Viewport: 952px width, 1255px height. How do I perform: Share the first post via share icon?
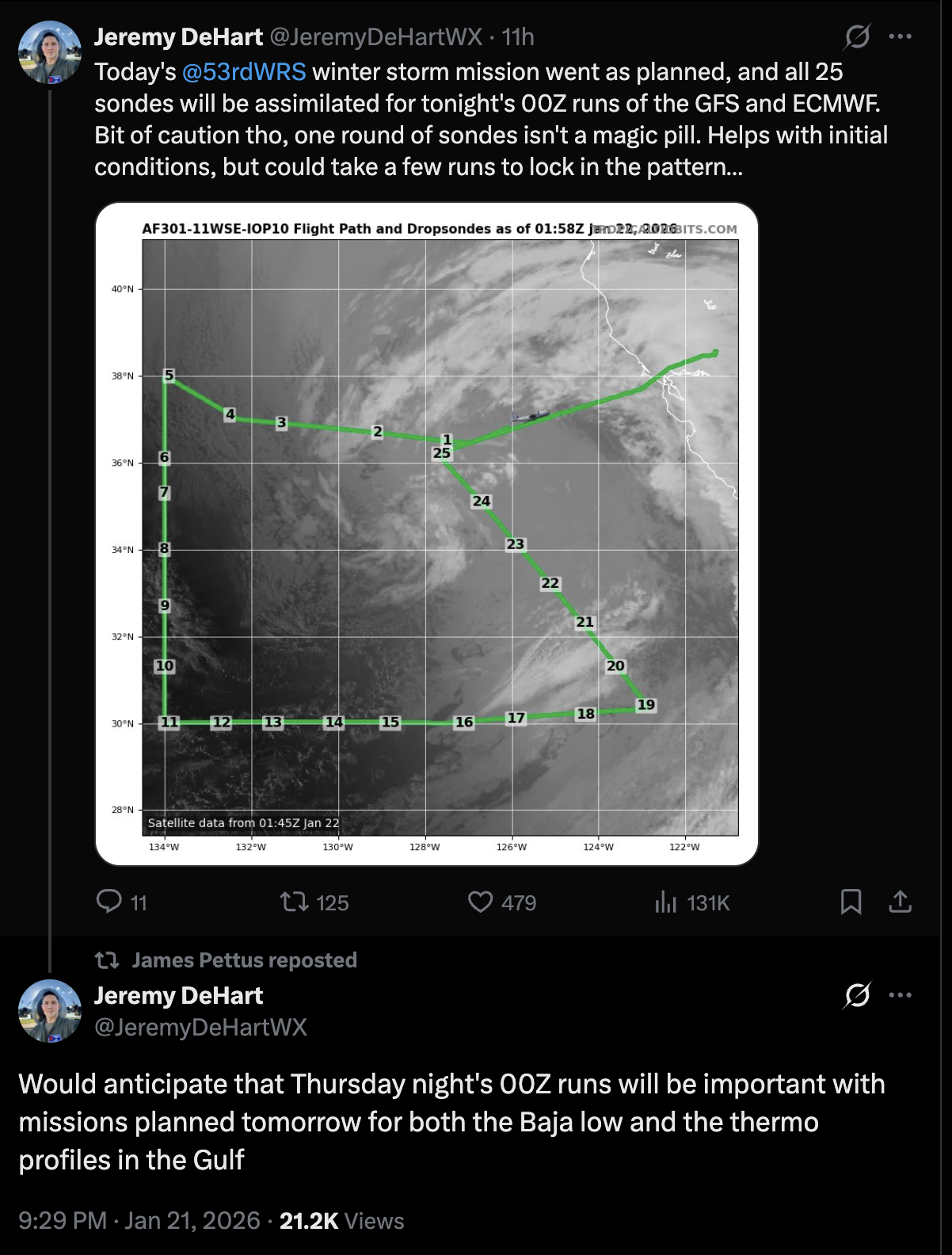point(901,902)
